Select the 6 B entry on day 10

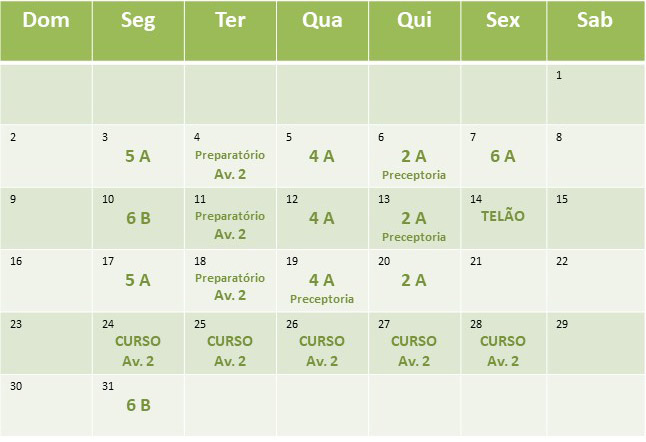[x=138, y=218]
